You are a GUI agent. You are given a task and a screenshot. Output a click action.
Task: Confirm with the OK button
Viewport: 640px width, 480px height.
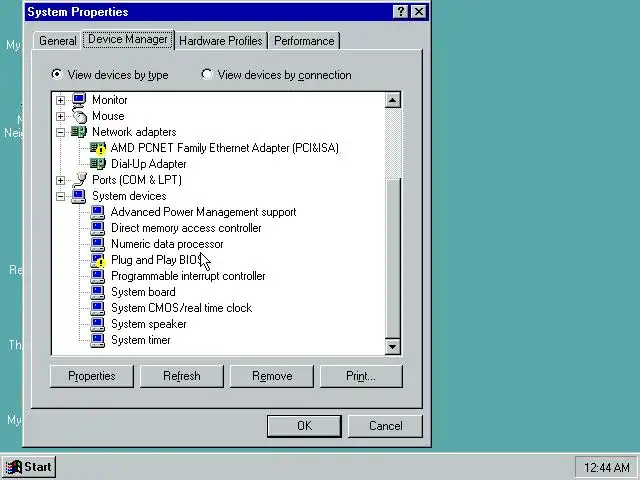pos(304,426)
